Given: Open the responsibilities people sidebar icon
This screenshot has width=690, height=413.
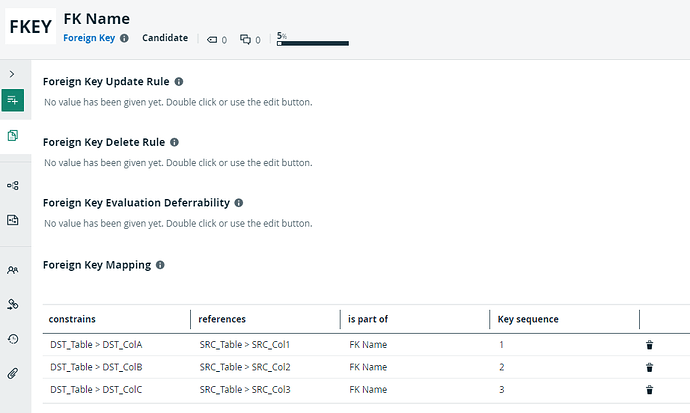Looking at the screenshot, I should (13, 270).
